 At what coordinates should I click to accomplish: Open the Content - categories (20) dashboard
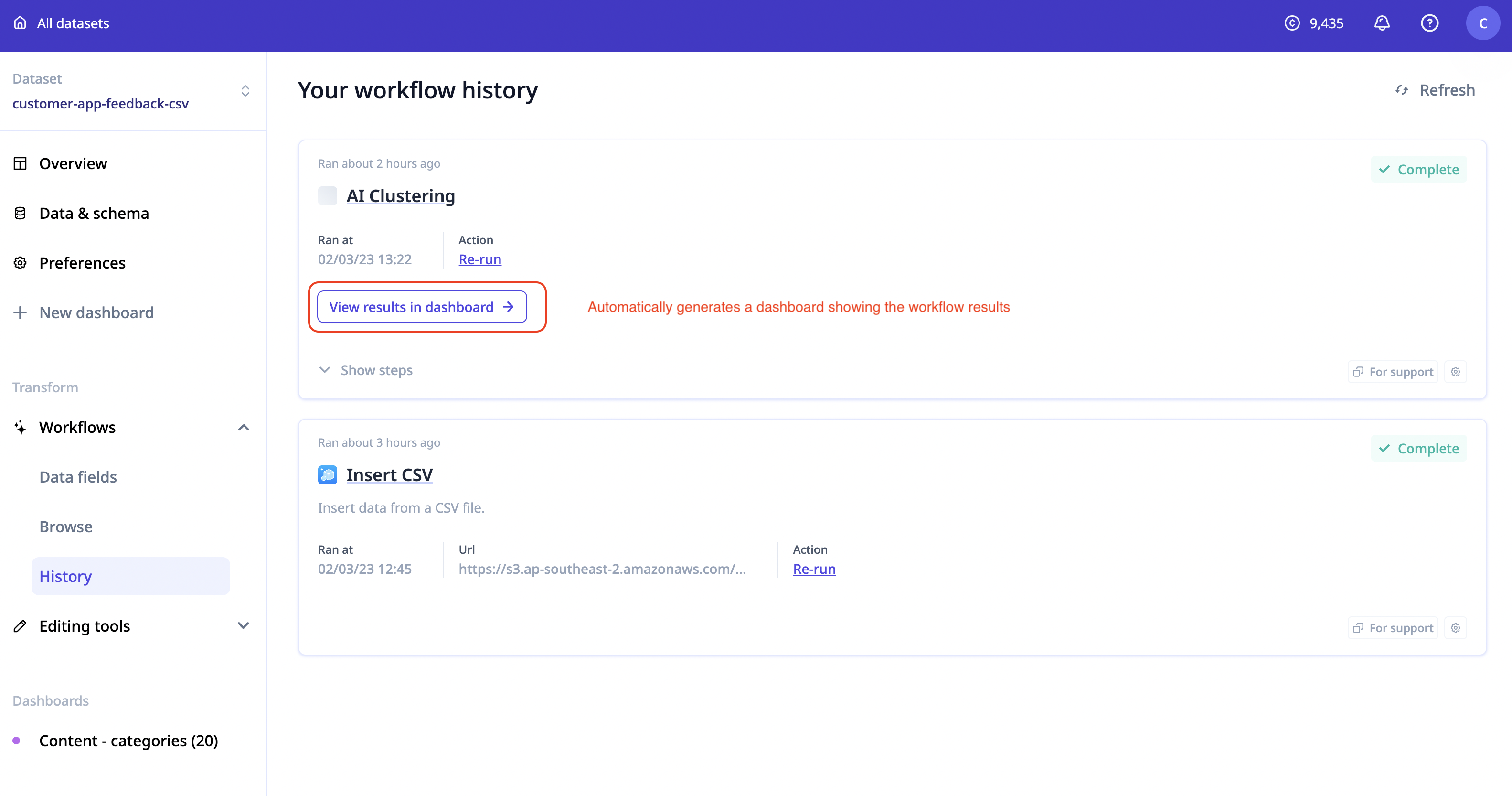[x=128, y=741]
